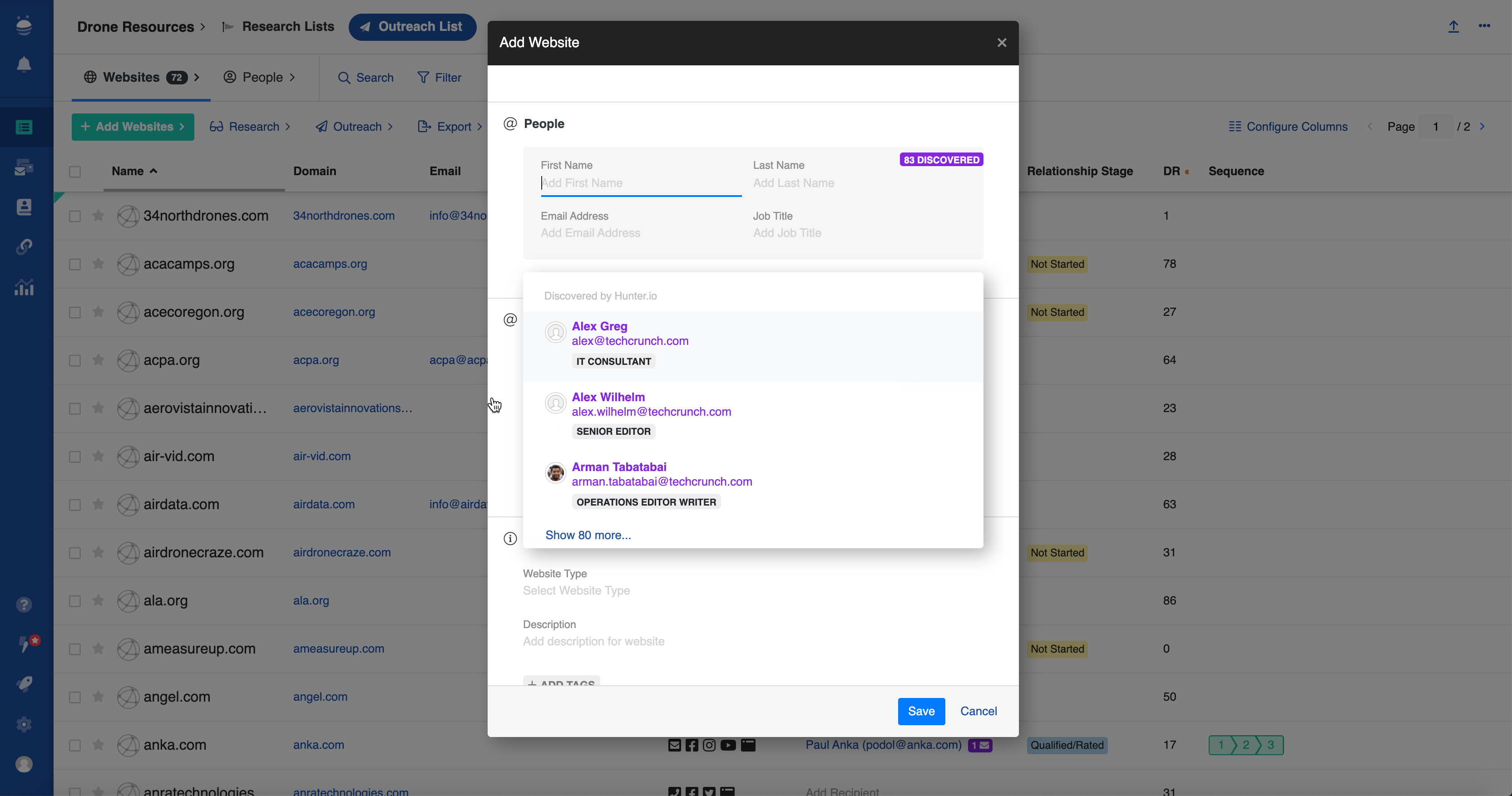Open the three-dot more options menu
The width and height of the screenshot is (1512, 796).
click(x=1484, y=26)
